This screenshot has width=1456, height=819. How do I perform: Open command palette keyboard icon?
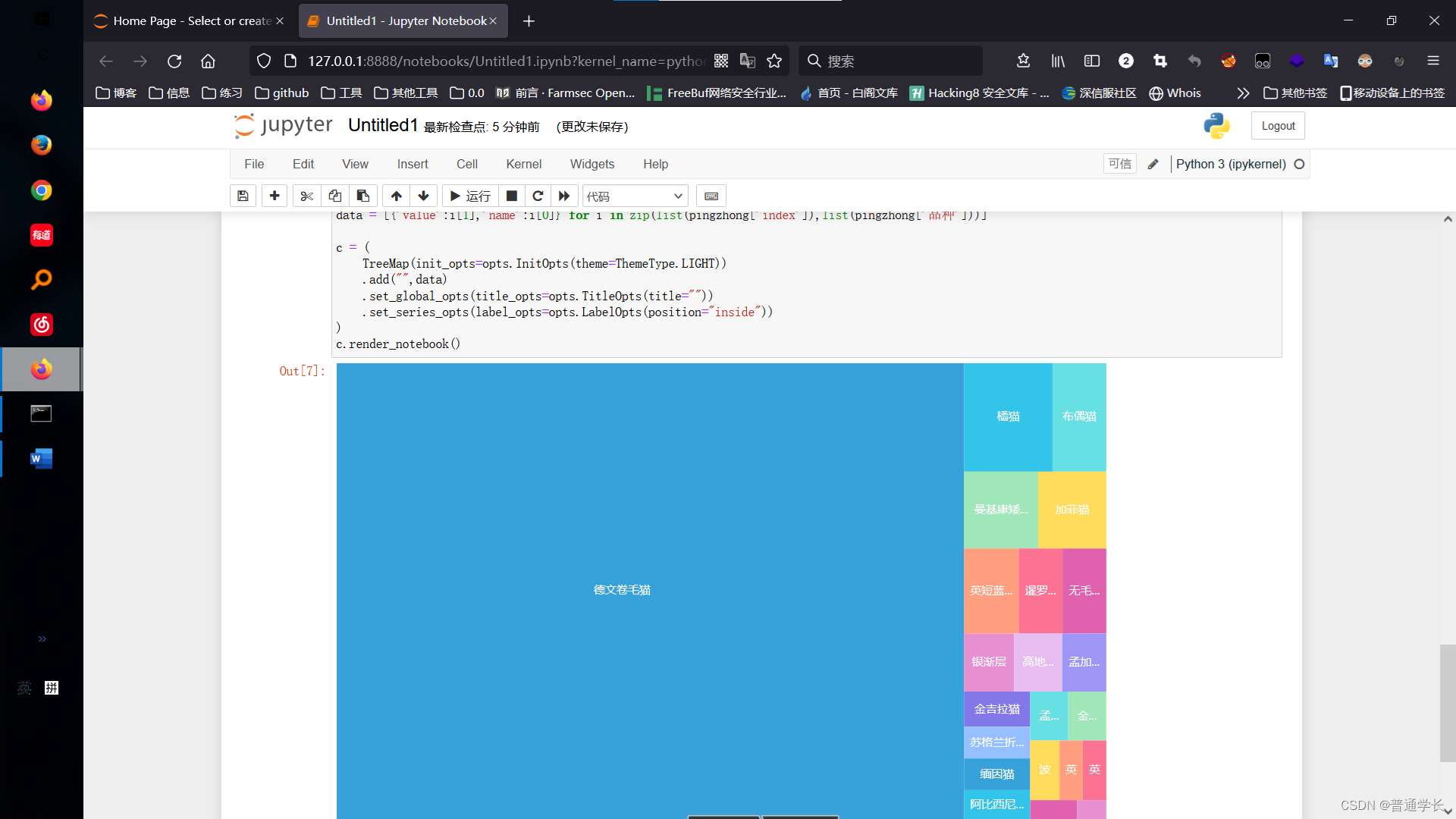click(711, 196)
